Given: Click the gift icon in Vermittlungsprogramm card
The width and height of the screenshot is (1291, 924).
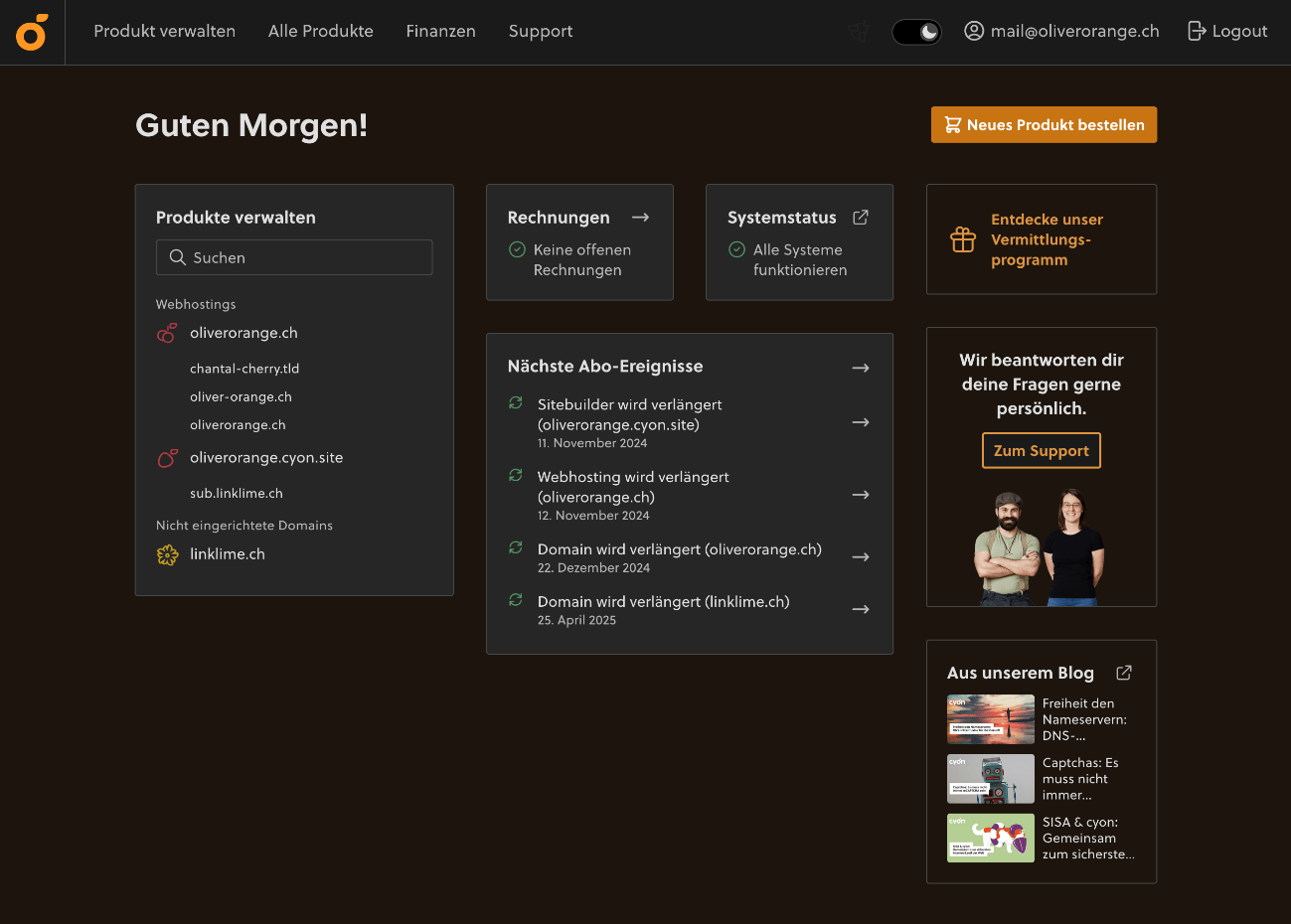Looking at the screenshot, I should coord(963,239).
